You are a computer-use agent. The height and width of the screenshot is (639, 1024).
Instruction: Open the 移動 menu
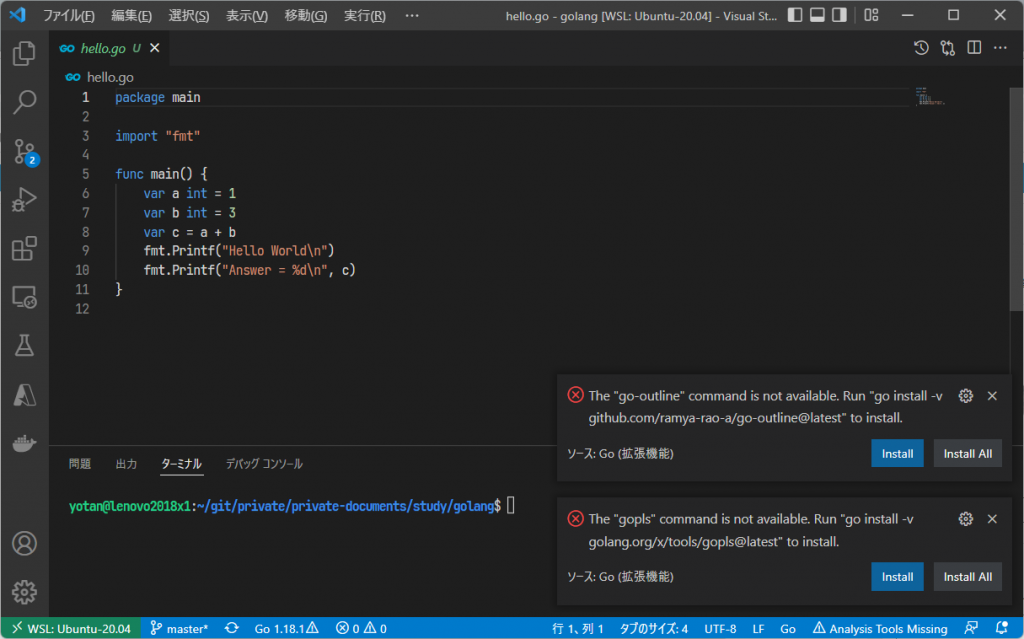click(x=306, y=16)
